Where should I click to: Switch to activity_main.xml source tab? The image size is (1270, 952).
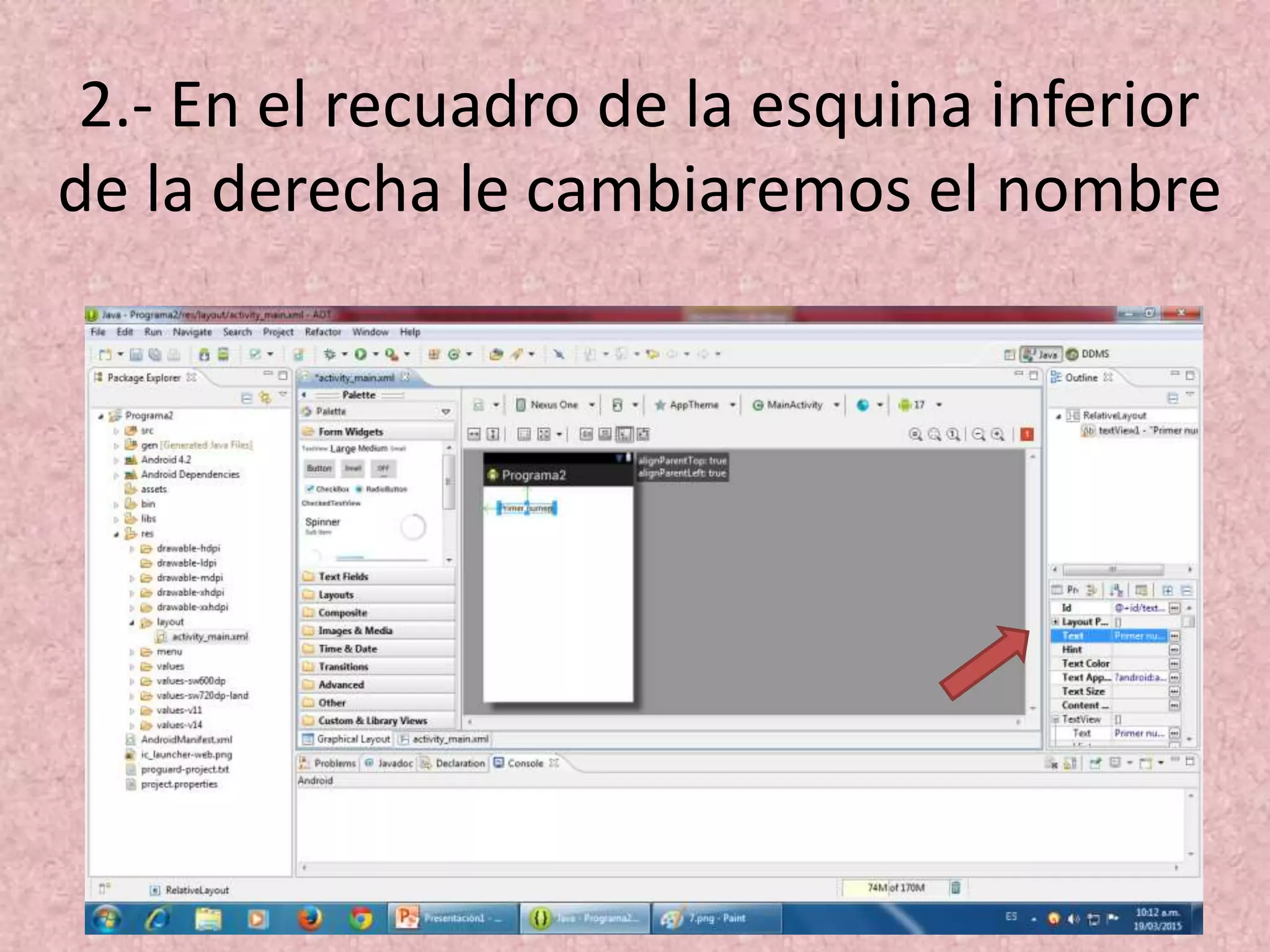click(x=444, y=739)
